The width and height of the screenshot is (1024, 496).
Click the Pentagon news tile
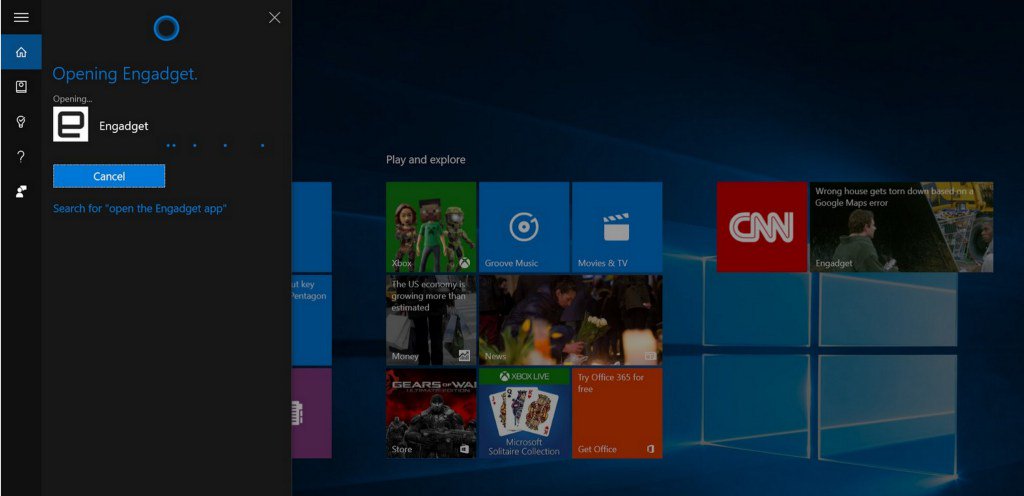coord(312,320)
